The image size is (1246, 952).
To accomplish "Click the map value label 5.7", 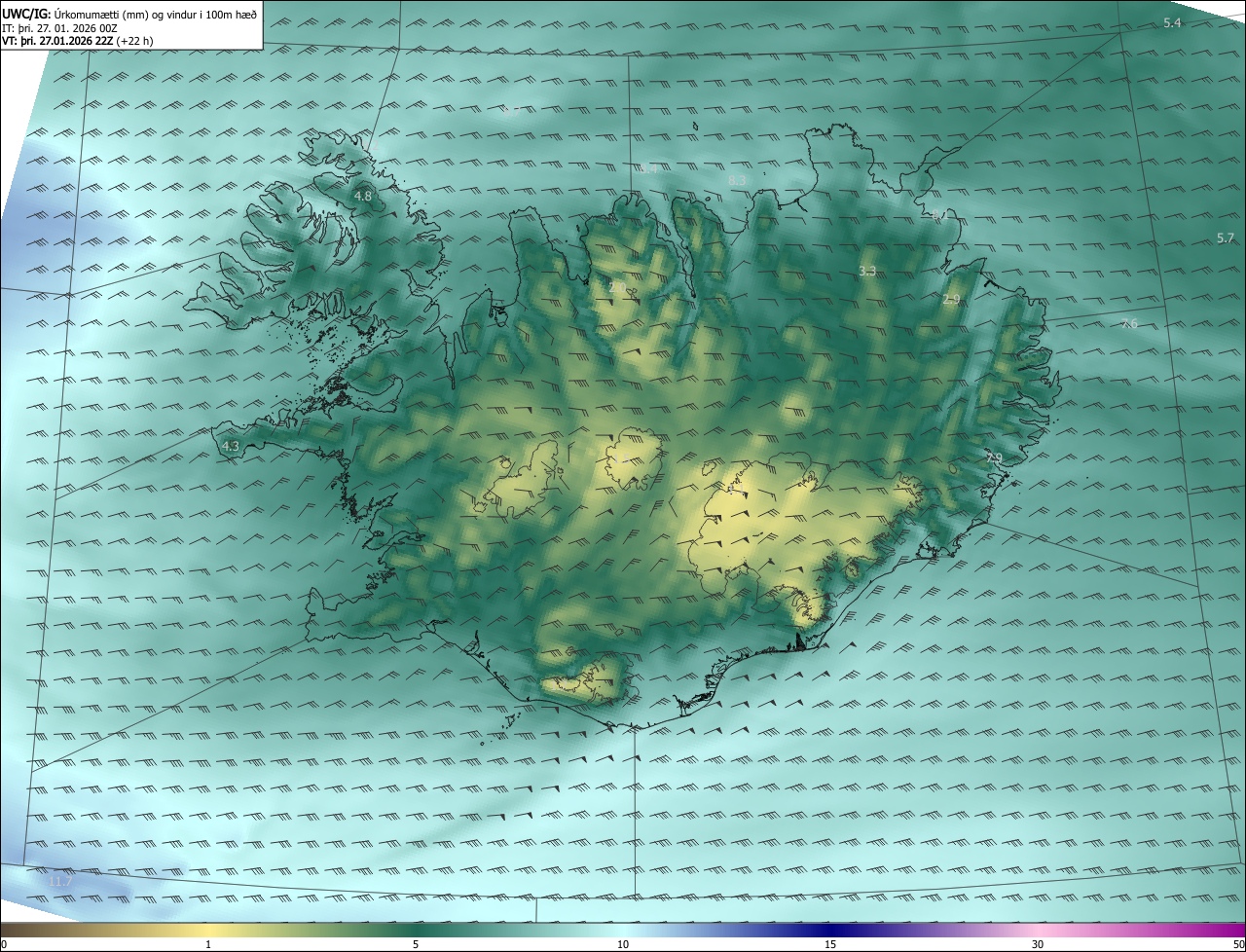I will pos(1225,238).
